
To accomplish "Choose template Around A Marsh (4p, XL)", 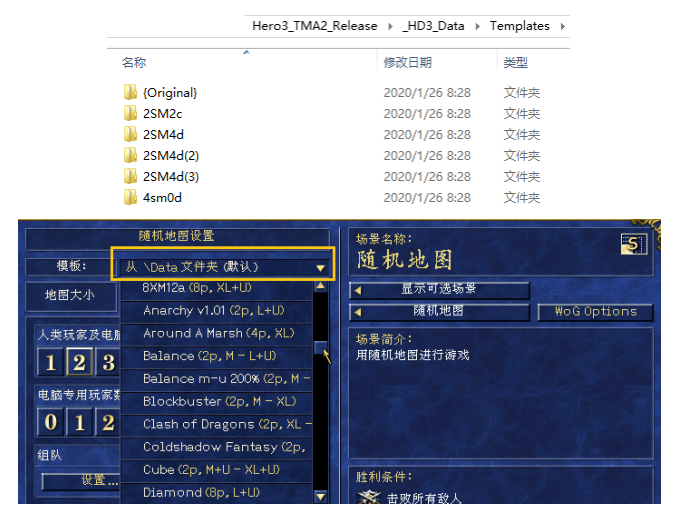I will pos(216,333).
